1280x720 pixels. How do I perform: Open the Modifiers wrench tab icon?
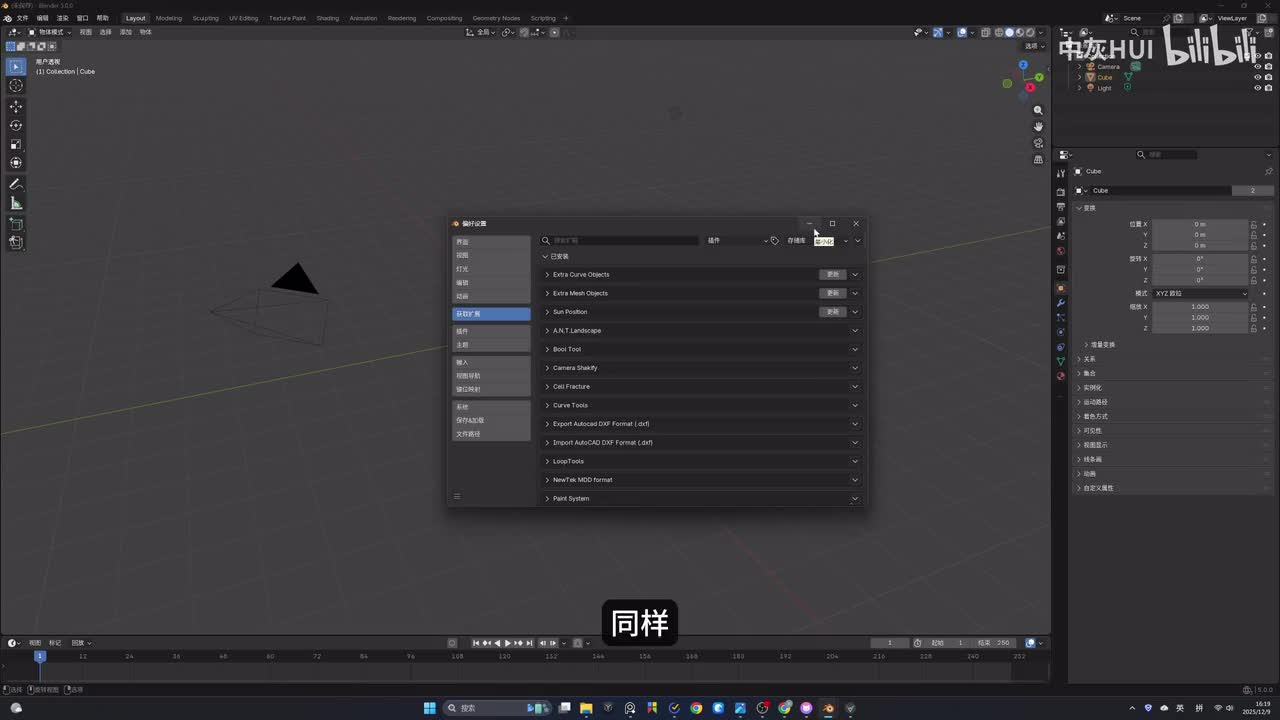[1061, 303]
